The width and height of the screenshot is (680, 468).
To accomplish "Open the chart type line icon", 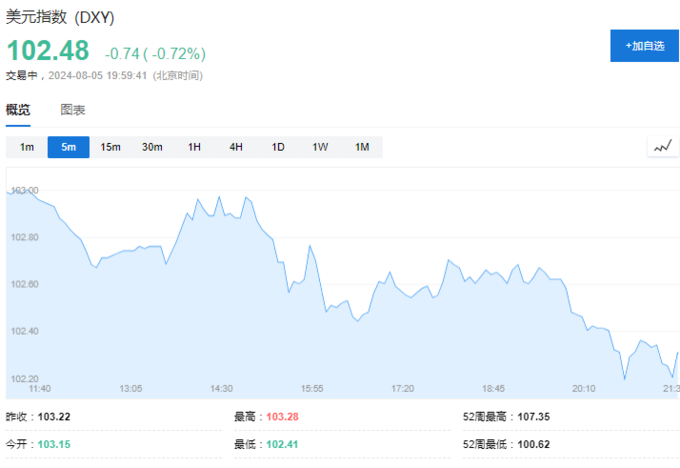I will [x=662, y=147].
